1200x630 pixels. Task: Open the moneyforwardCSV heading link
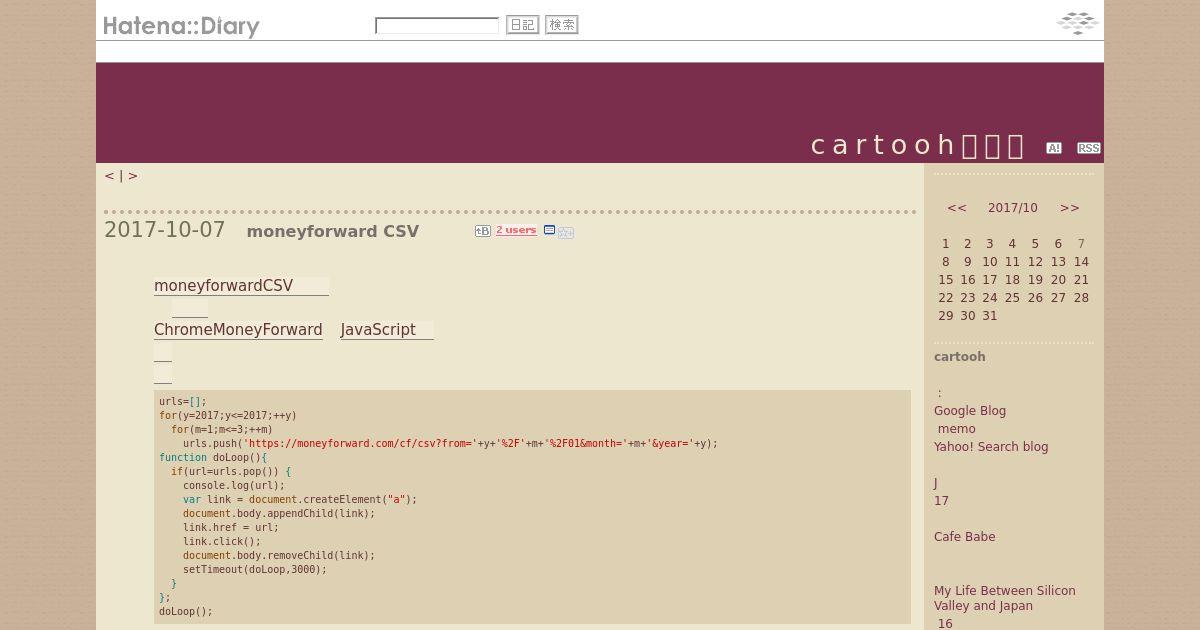coord(241,286)
